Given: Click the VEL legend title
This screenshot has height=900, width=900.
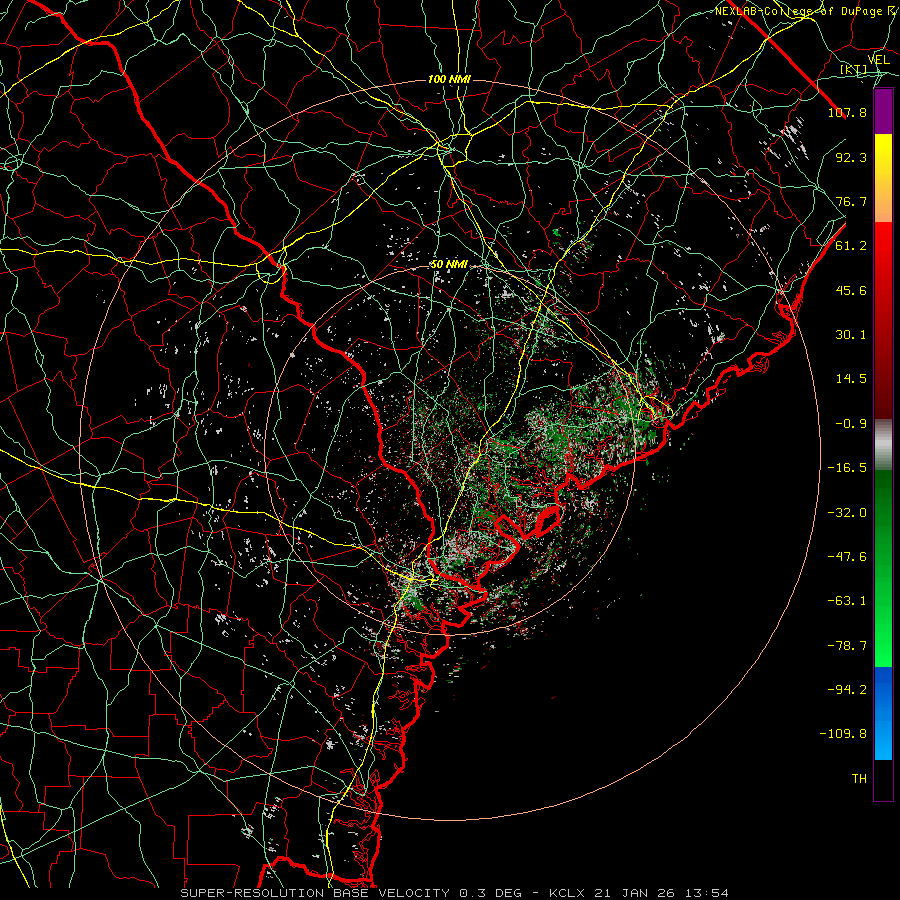Looking at the screenshot, I should click(x=878, y=60).
